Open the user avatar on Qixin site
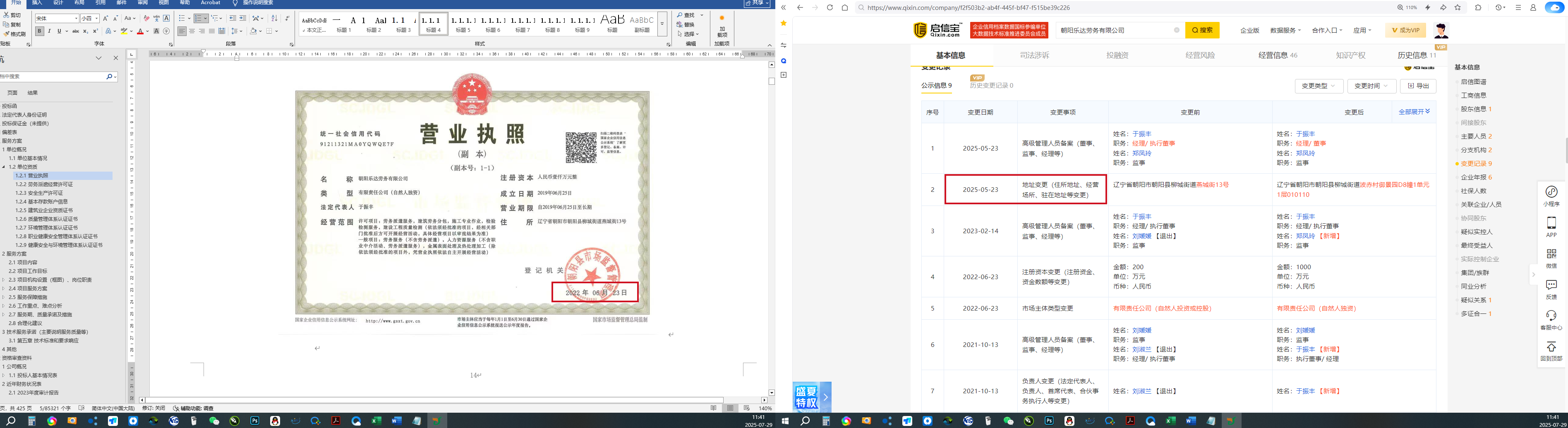The width and height of the screenshot is (1568, 428). 1441,30
